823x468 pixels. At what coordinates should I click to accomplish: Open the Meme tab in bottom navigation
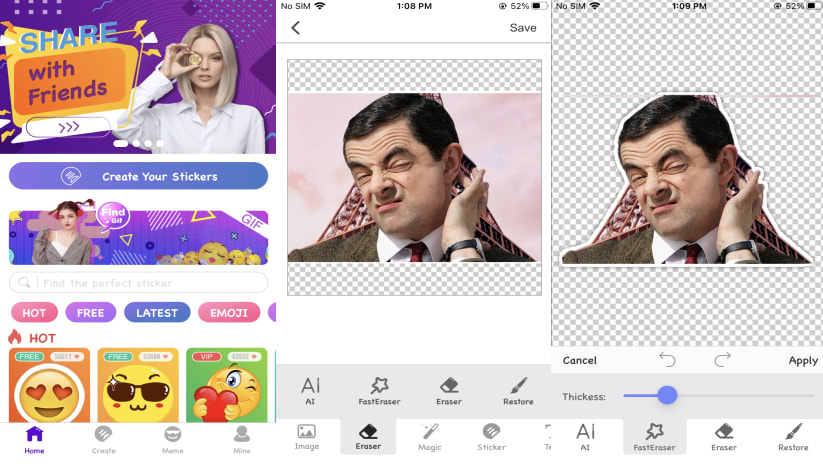pos(173,440)
